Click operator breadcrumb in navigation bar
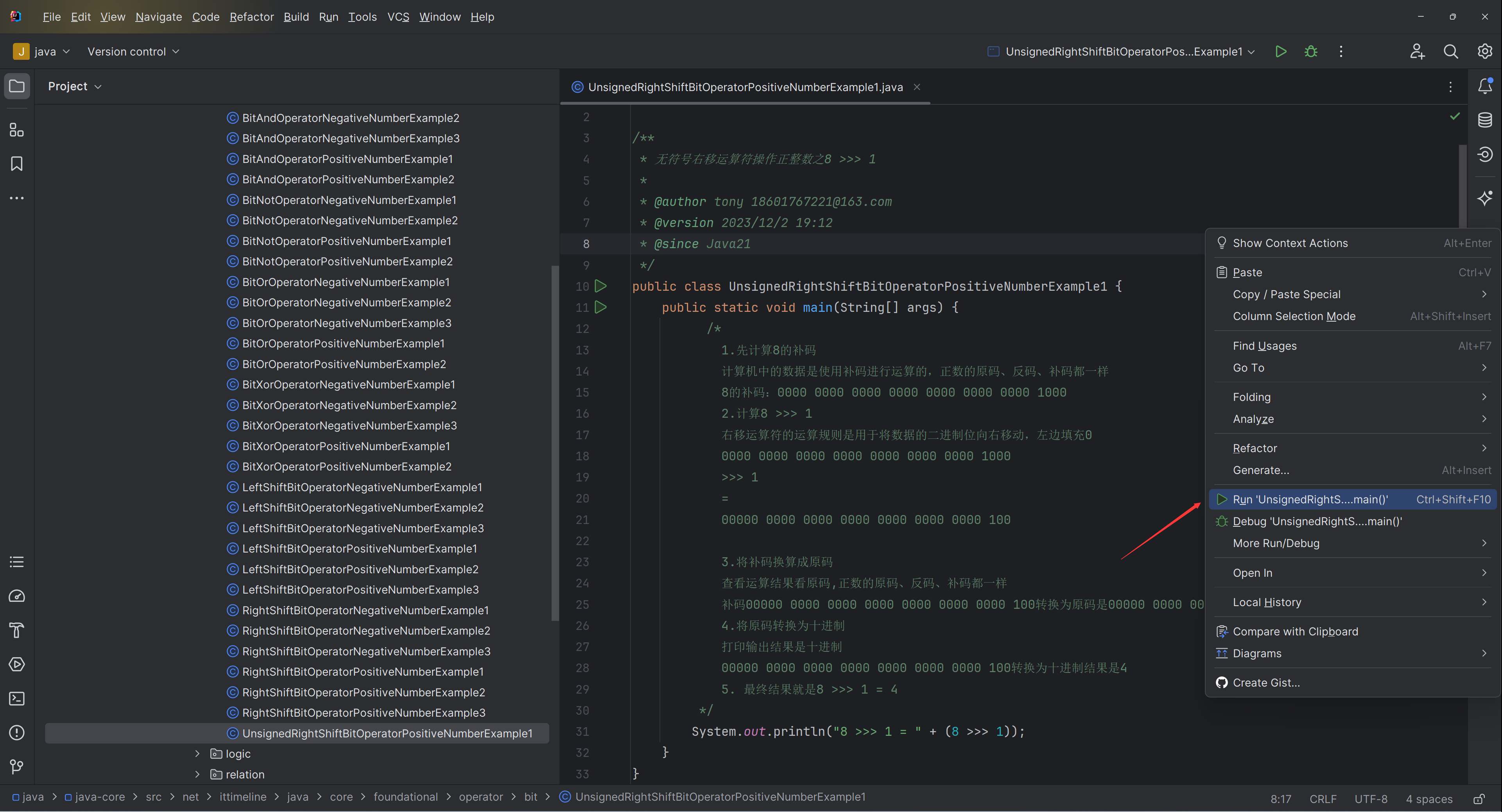Screen dimensions: 1502x812 (x=480, y=797)
